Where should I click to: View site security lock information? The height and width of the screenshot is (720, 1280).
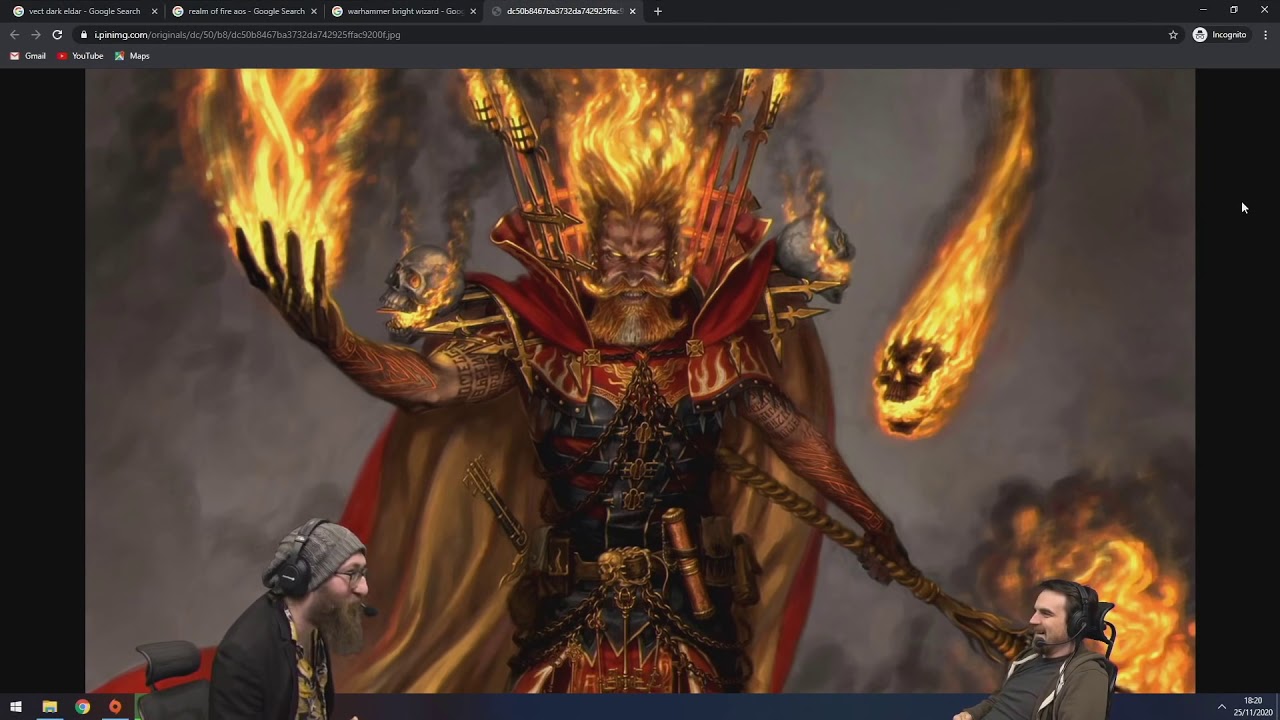[84, 34]
